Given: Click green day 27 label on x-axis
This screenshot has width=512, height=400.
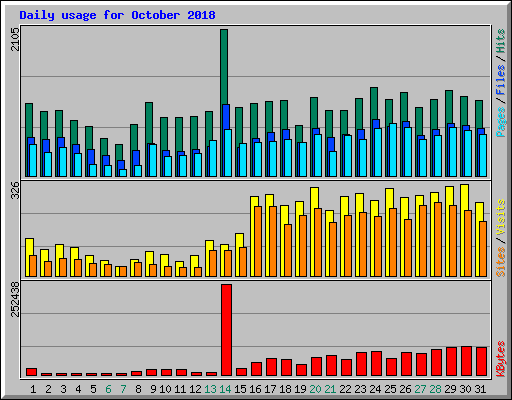Looking at the screenshot, I should (420, 389).
